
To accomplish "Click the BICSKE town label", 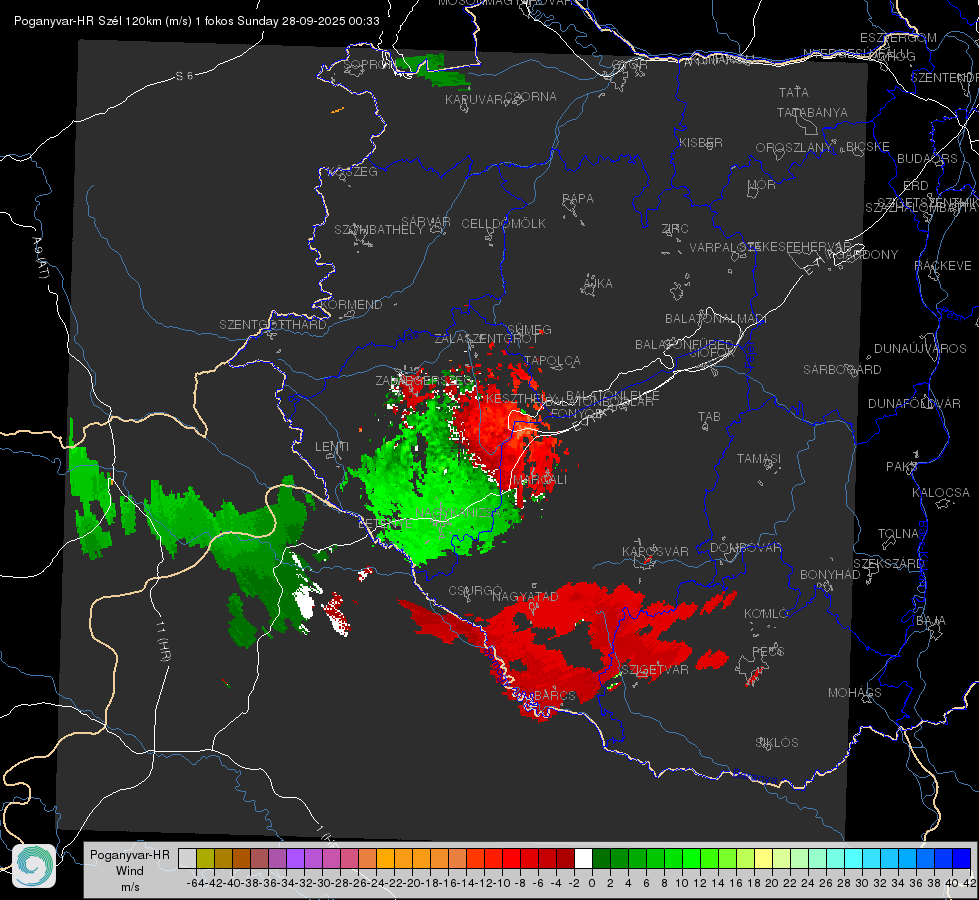I will (867, 147).
